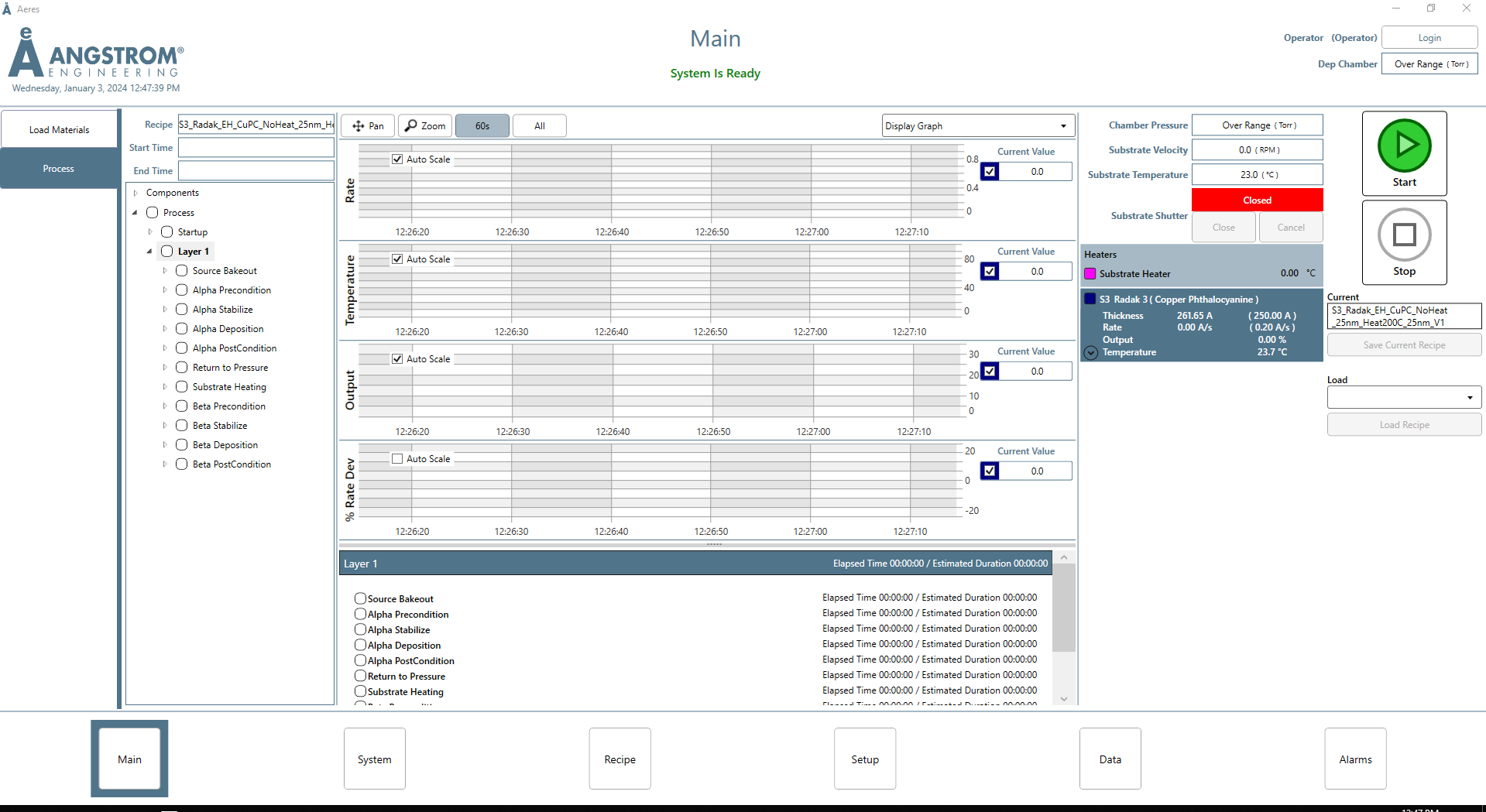Activate the Pan tool
Screen dimensions: 1486x812
368,125
